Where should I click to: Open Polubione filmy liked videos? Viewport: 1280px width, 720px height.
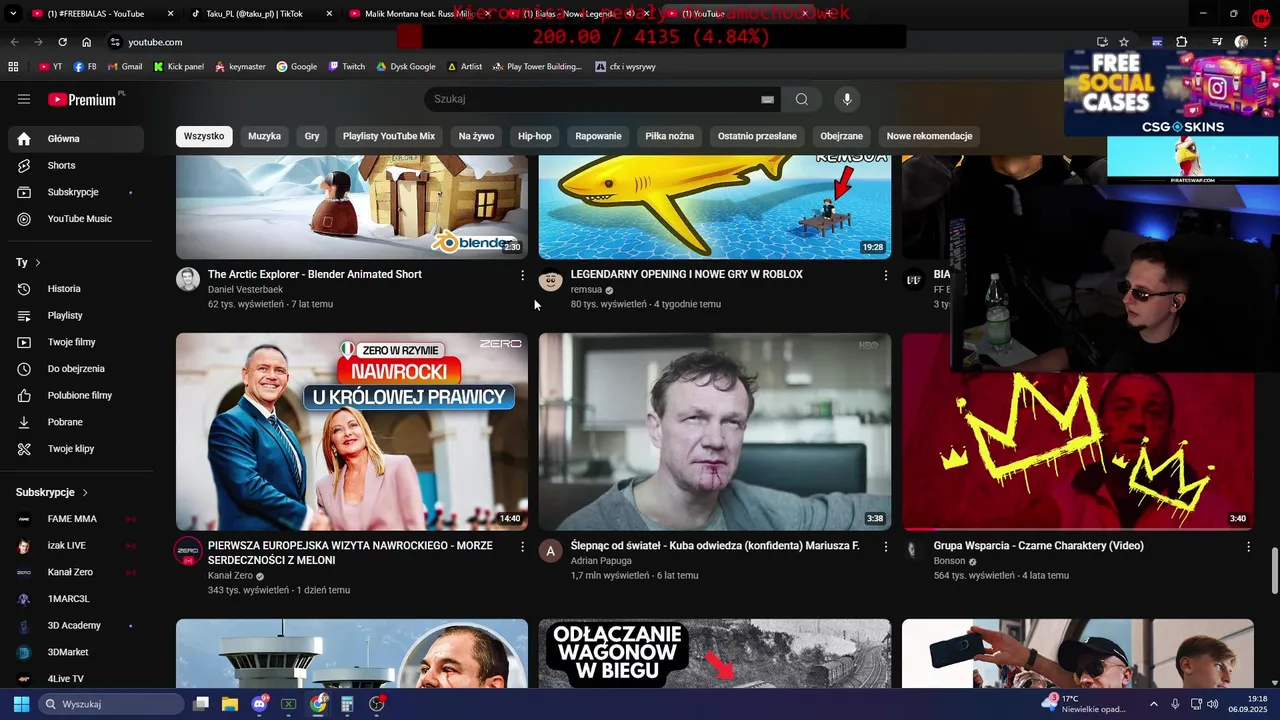(x=76, y=395)
